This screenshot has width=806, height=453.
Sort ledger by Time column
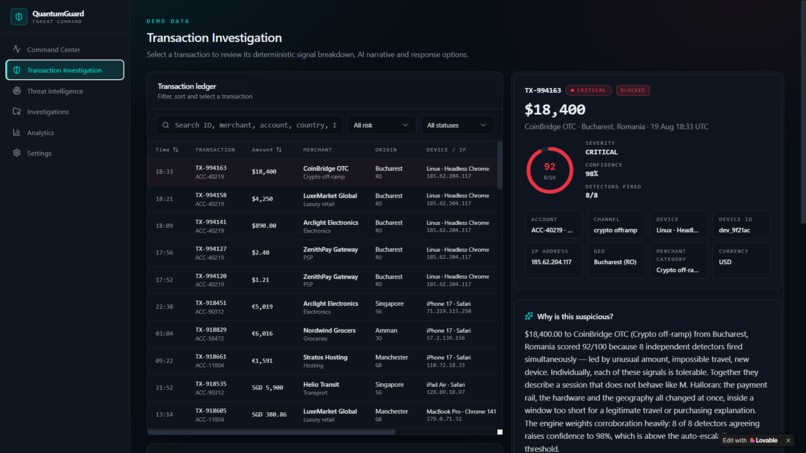tap(167, 150)
